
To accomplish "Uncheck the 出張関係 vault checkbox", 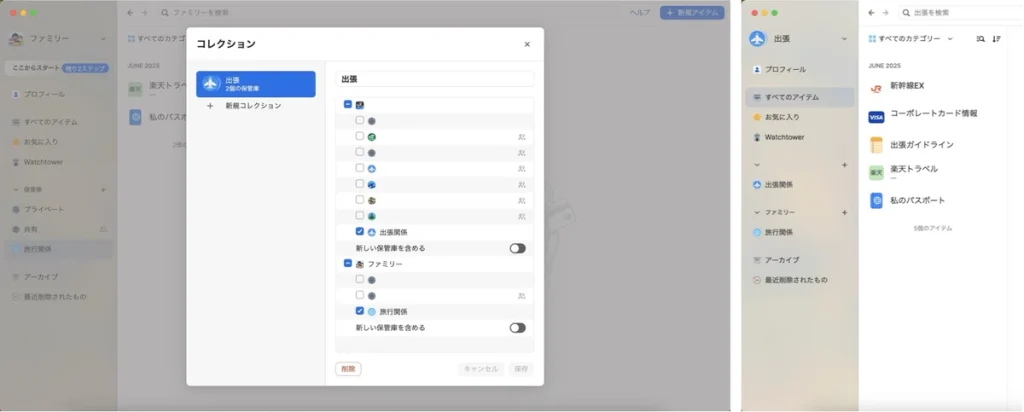I will (x=360, y=232).
